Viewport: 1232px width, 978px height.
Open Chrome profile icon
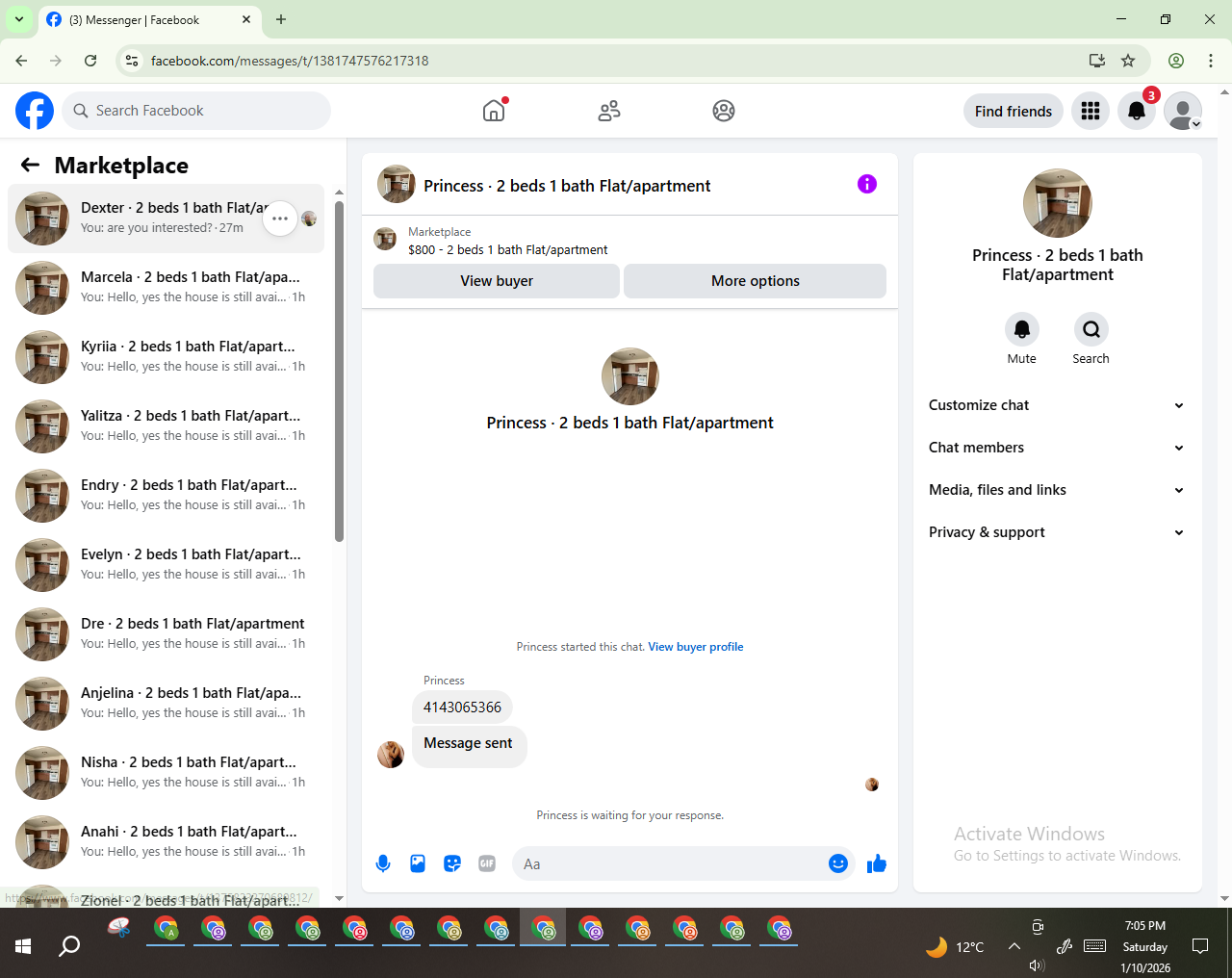[1176, 61]
